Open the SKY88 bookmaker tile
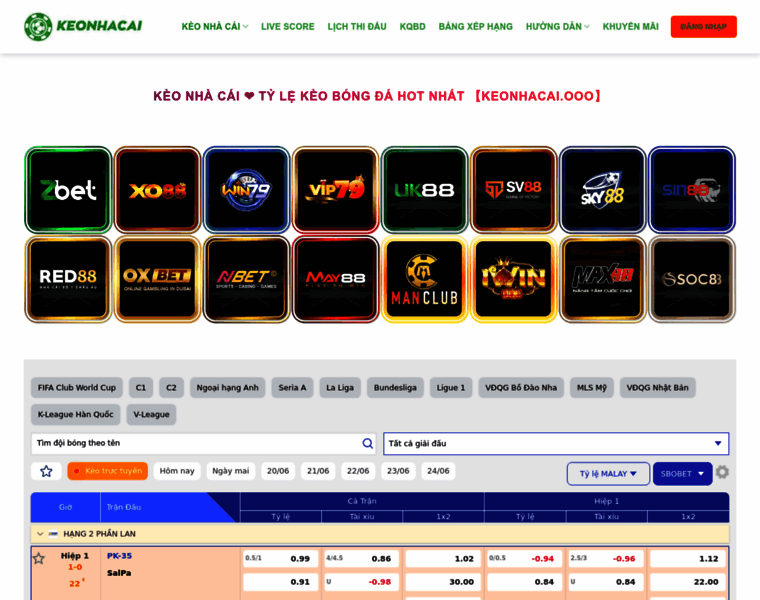Viewport: 760px width, 600px height. (x=602, y=190)
